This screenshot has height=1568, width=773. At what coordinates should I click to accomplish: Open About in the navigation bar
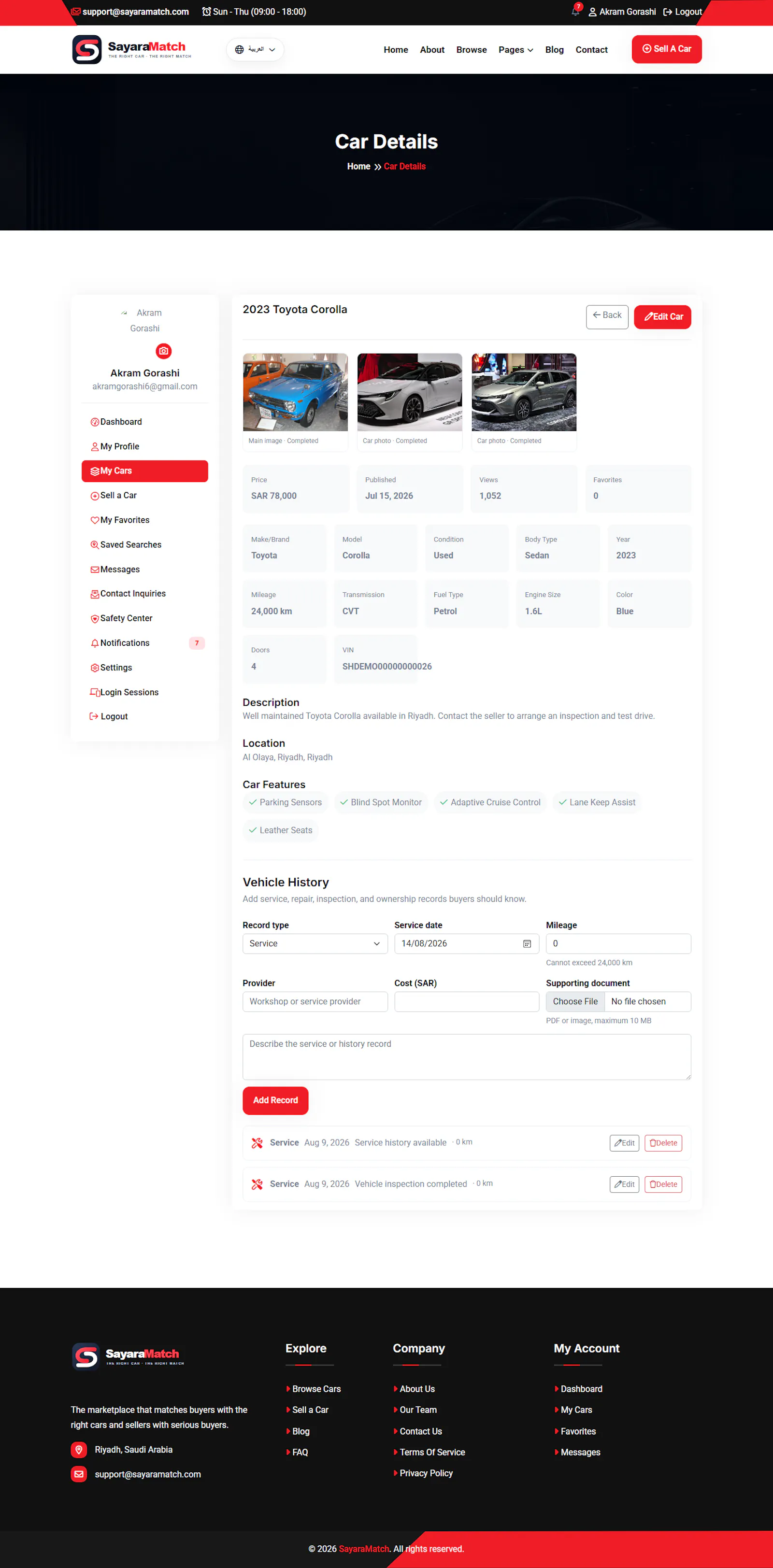click(x=432, y=50)
